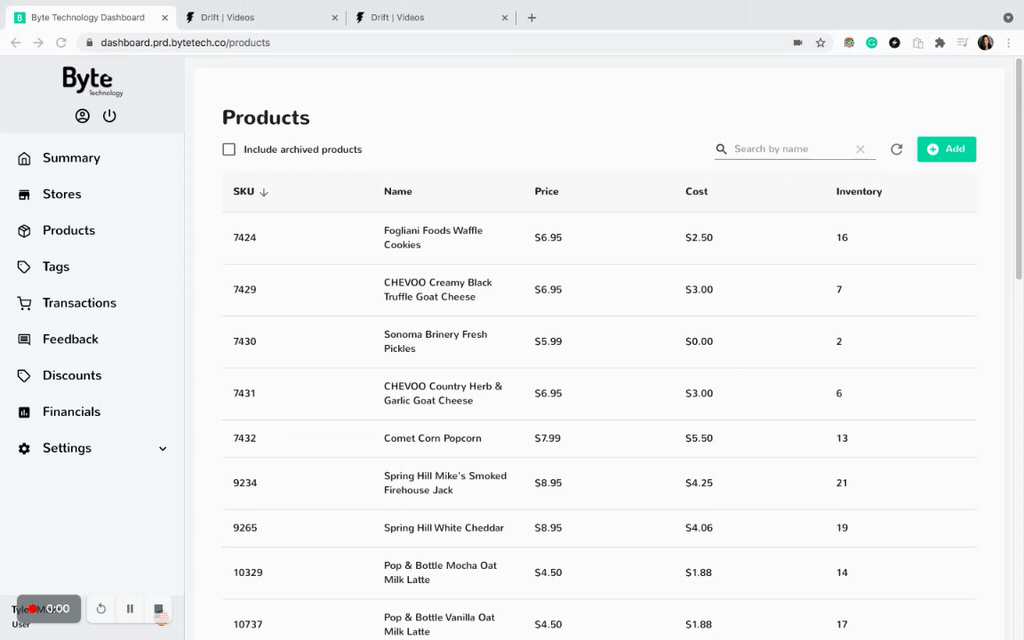This screenshot has height=640, width=1024.
Task: Go to the Tags section
Action: 56,267
